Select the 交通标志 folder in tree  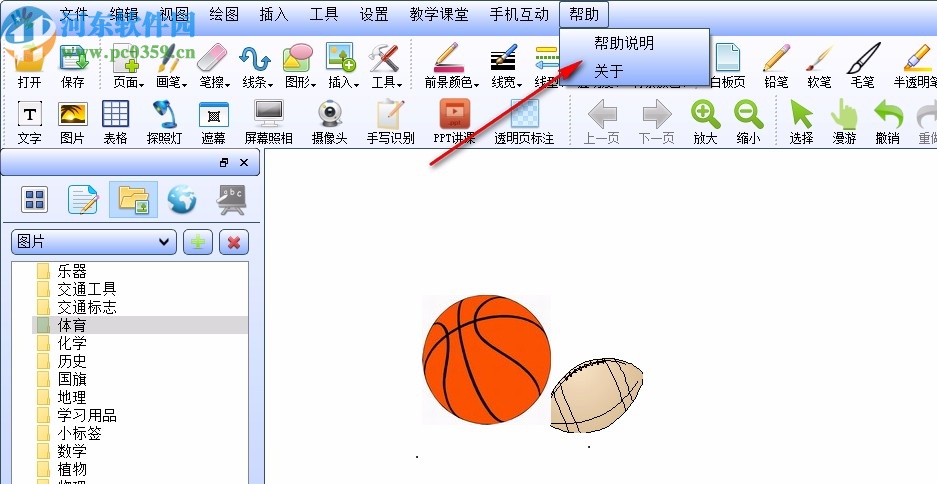click(x=87, y=307)
